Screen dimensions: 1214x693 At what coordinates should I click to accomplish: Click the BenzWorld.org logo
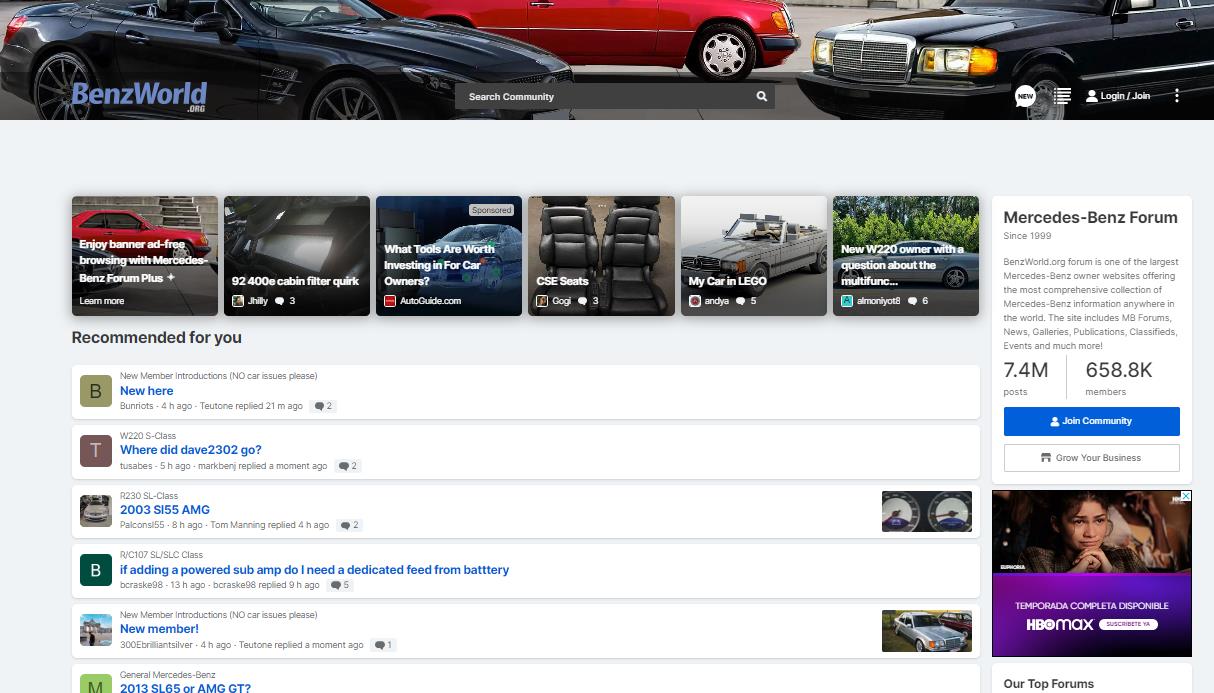pyautogui.click(x=139, y=97)
